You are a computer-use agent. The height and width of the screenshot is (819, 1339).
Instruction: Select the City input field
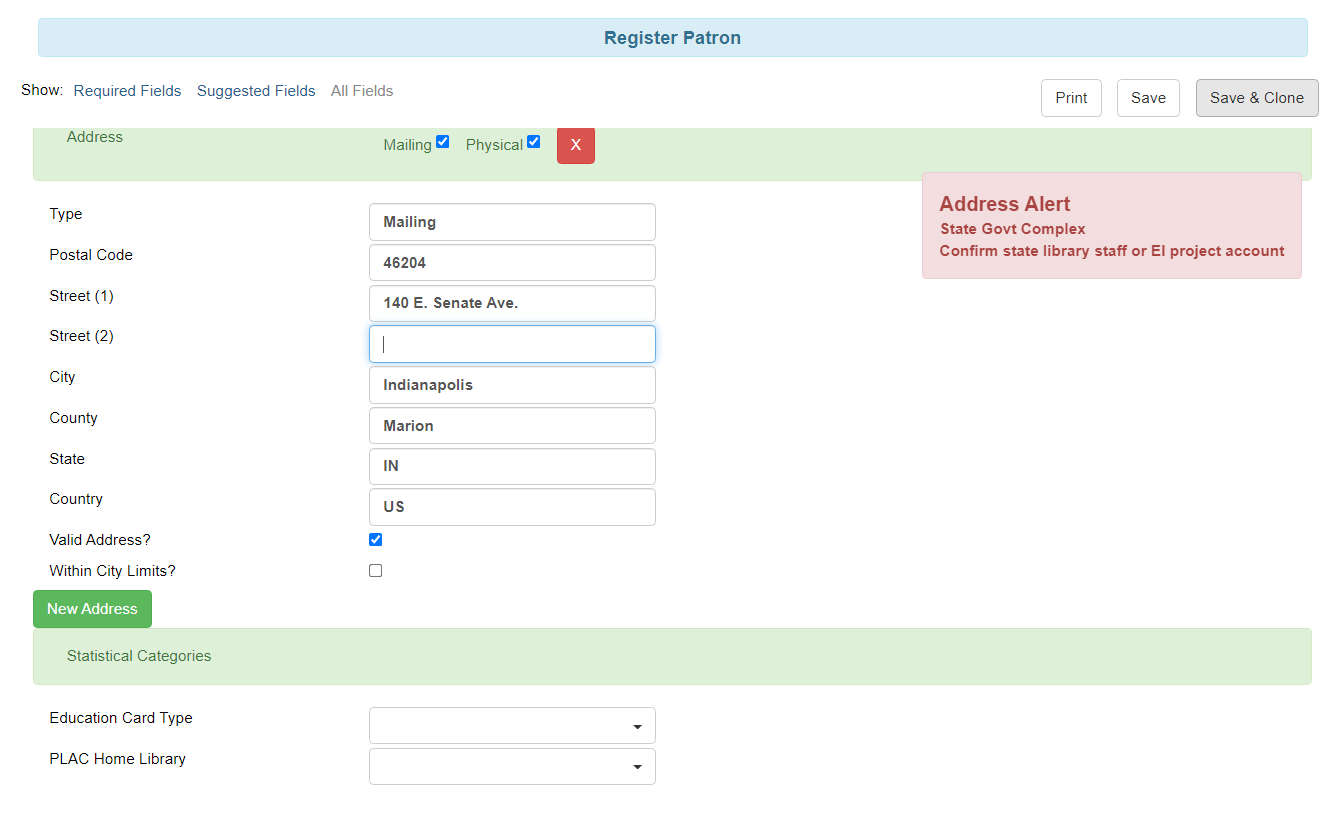[512, 385]
